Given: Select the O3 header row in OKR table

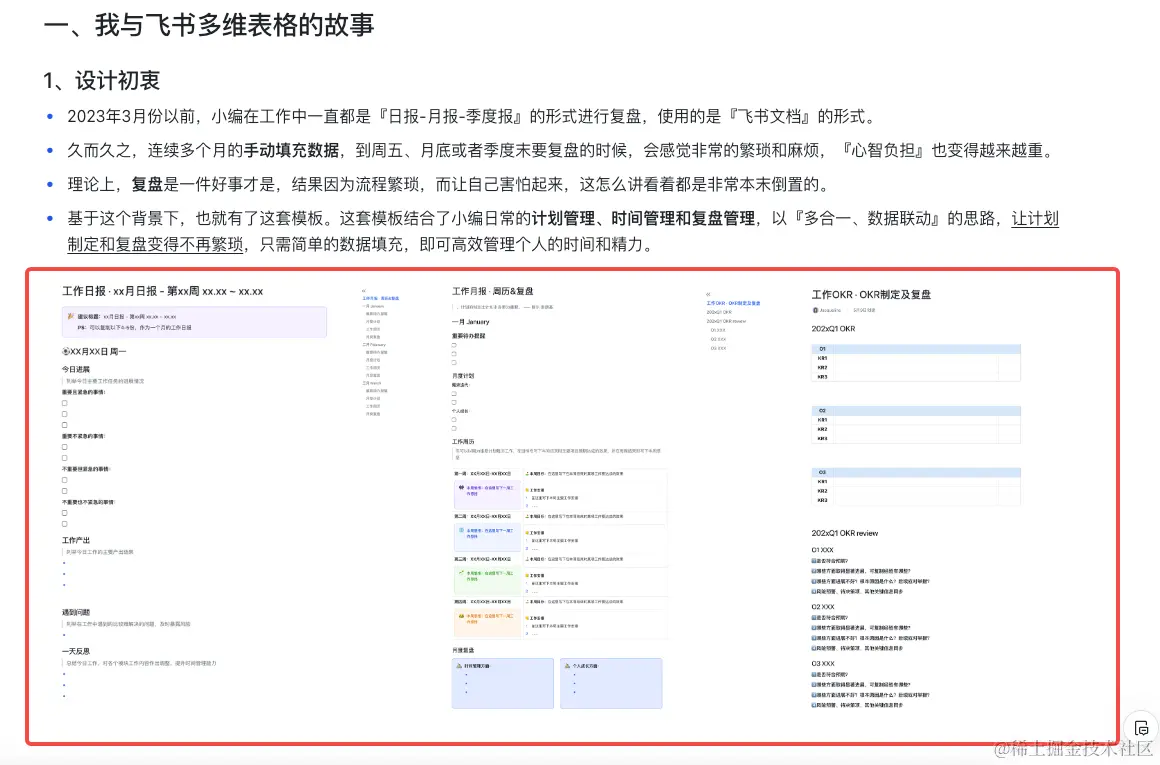Looking at the screenshot, I should [x=916, y=472].
